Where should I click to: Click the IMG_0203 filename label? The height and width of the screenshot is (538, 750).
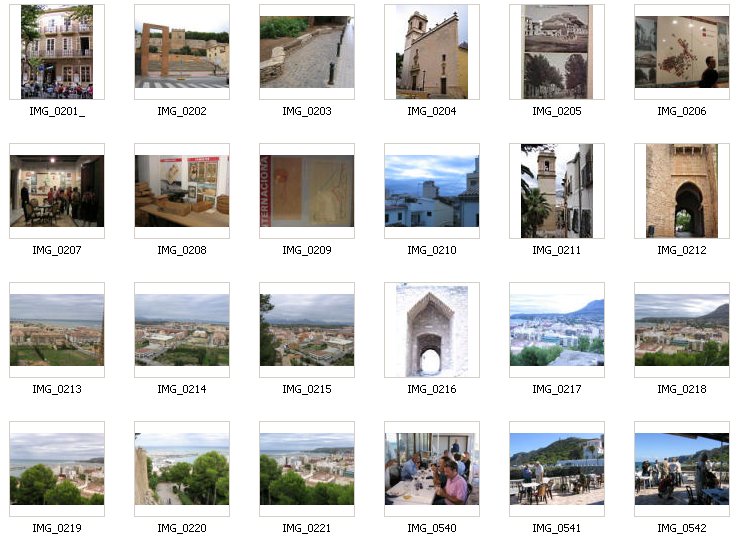pos(307,111)
